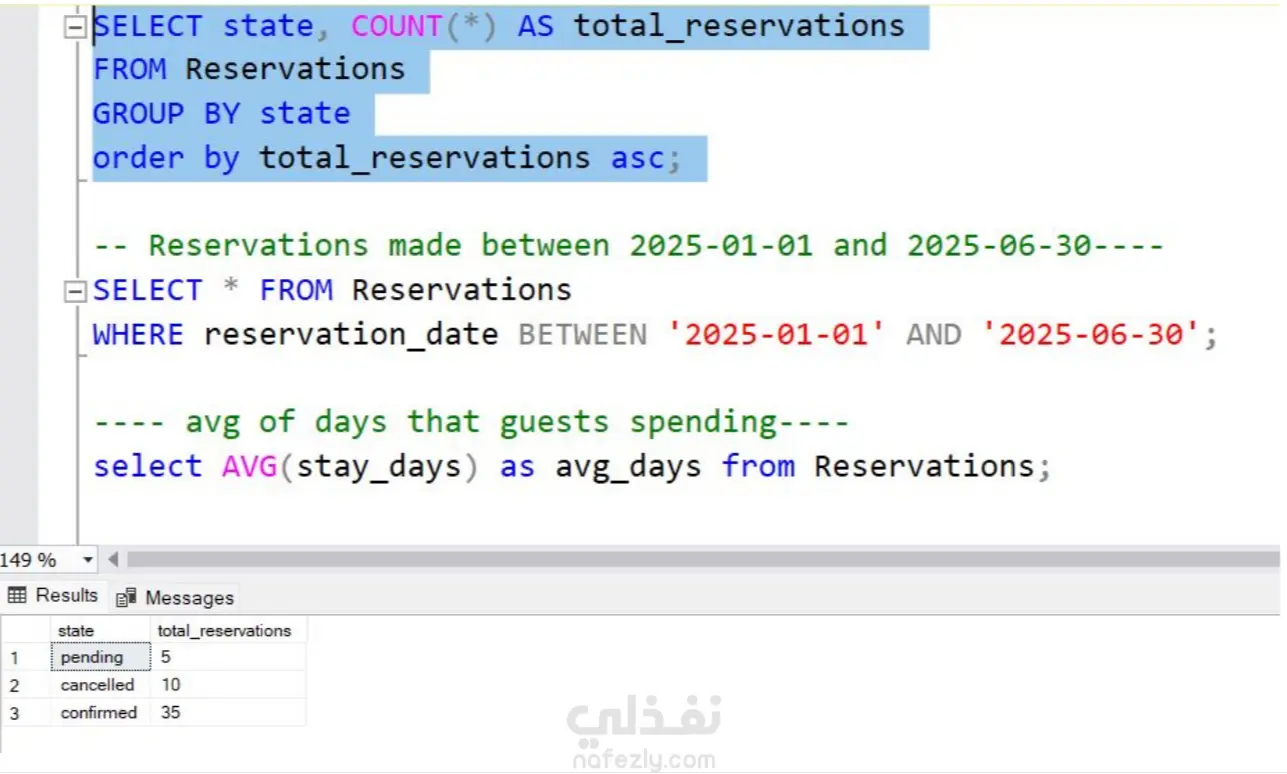Select the top-left corner cell of results grid
Screen dimensions: 1287x774
[25, 631]
